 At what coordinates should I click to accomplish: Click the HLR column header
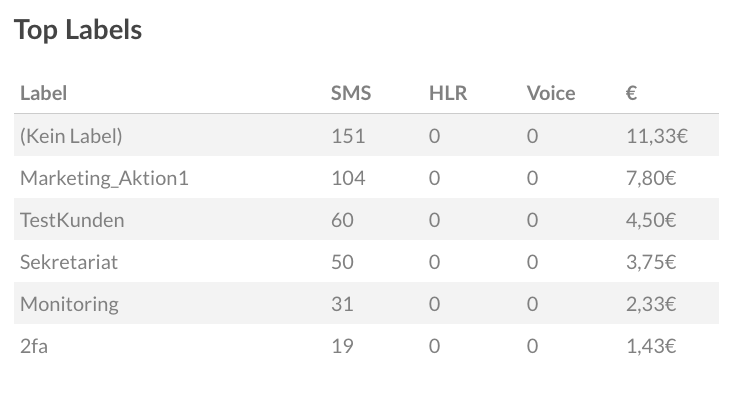point(447,93)
